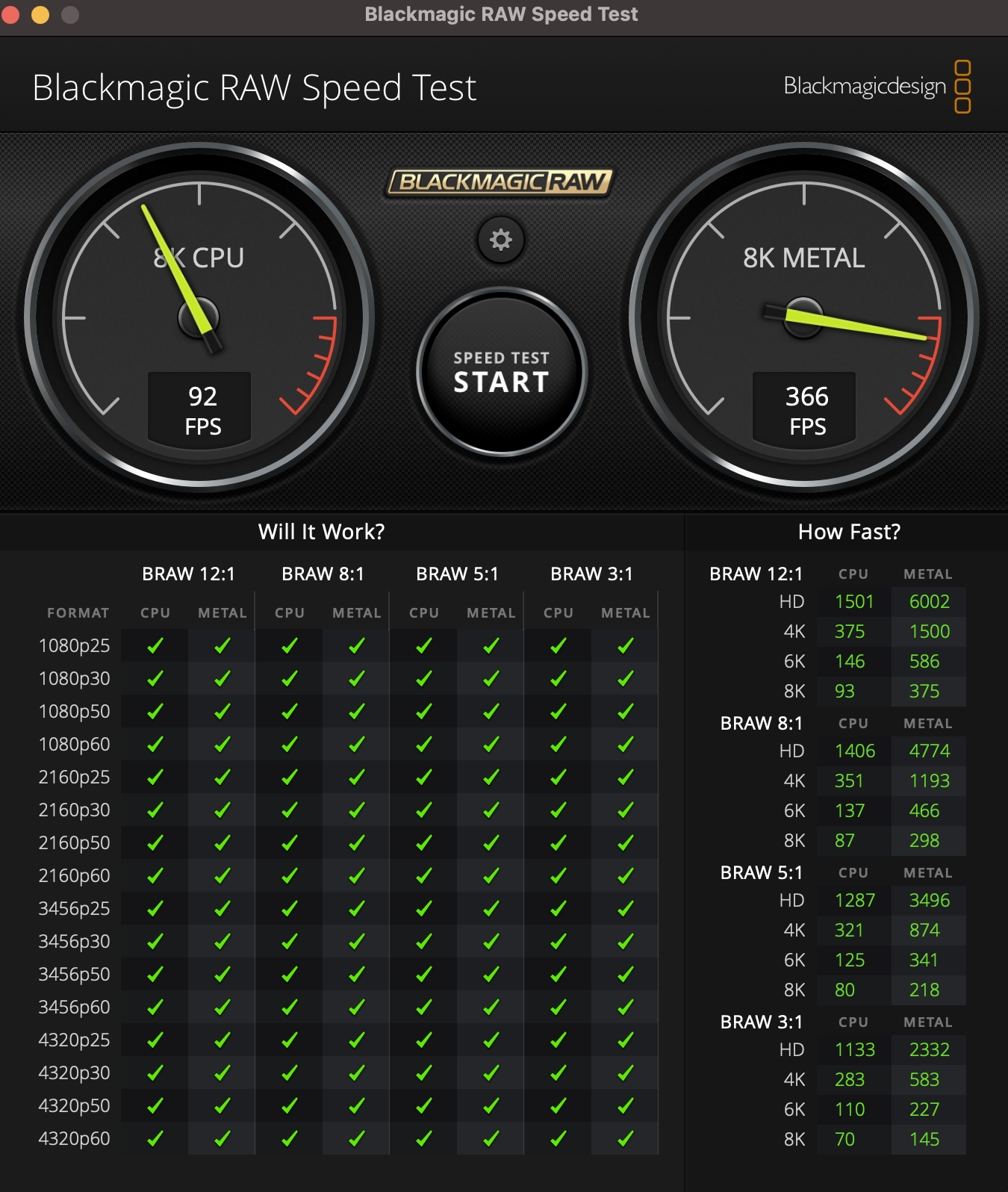This screenshot has height=1192, width=1008.
Task: Click BRAW 3:1 8K METAL value 145
Action: pos(924,1140)
